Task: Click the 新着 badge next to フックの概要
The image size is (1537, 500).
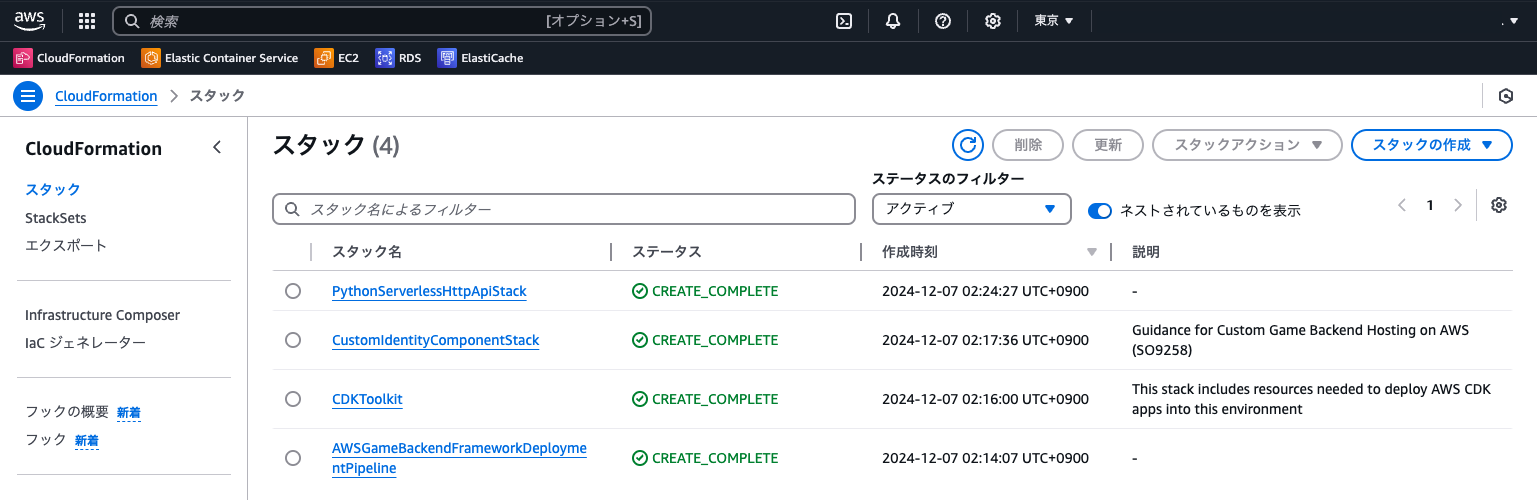Action: click(129, 412)
